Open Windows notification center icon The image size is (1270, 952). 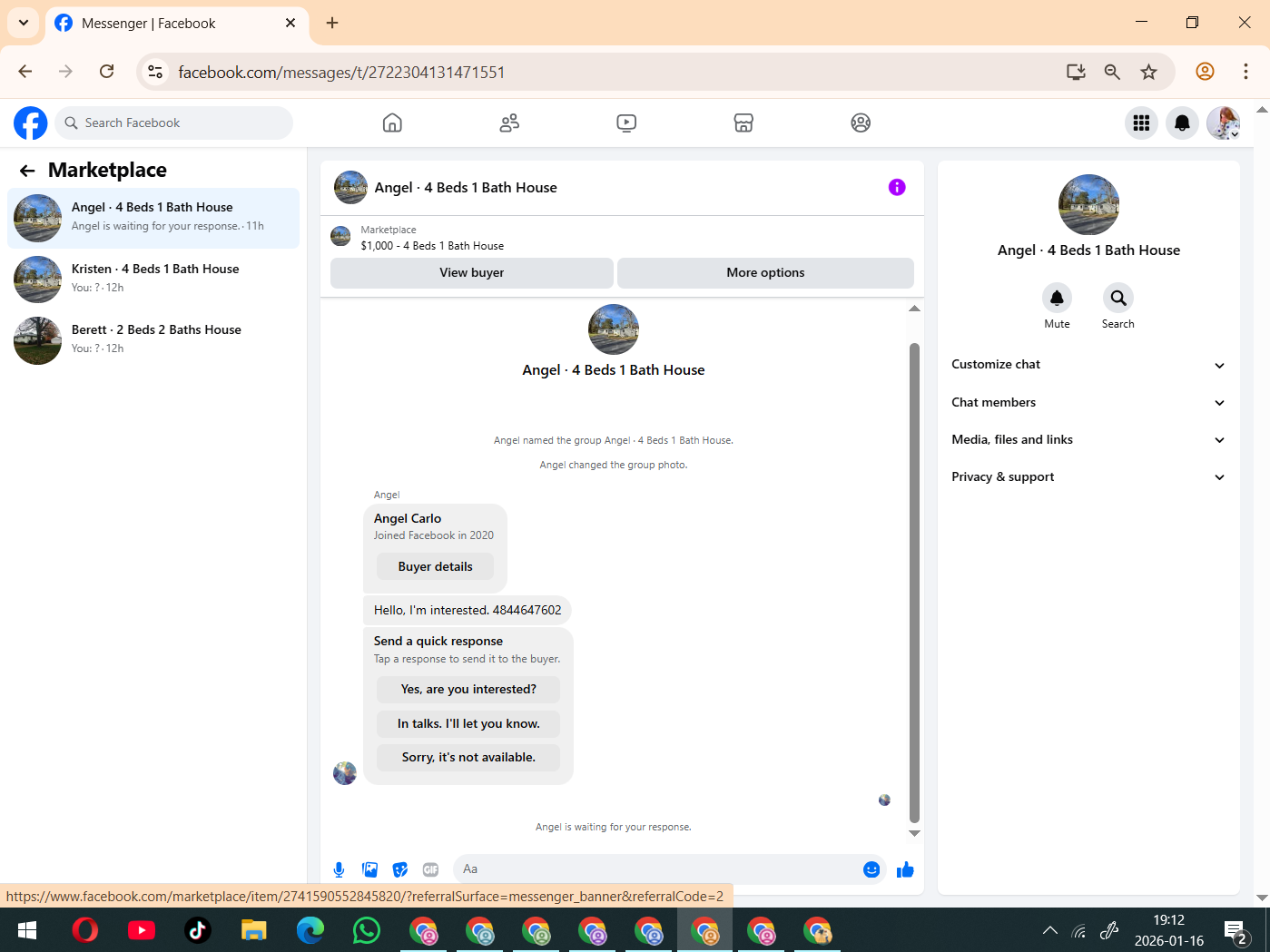1236,931
